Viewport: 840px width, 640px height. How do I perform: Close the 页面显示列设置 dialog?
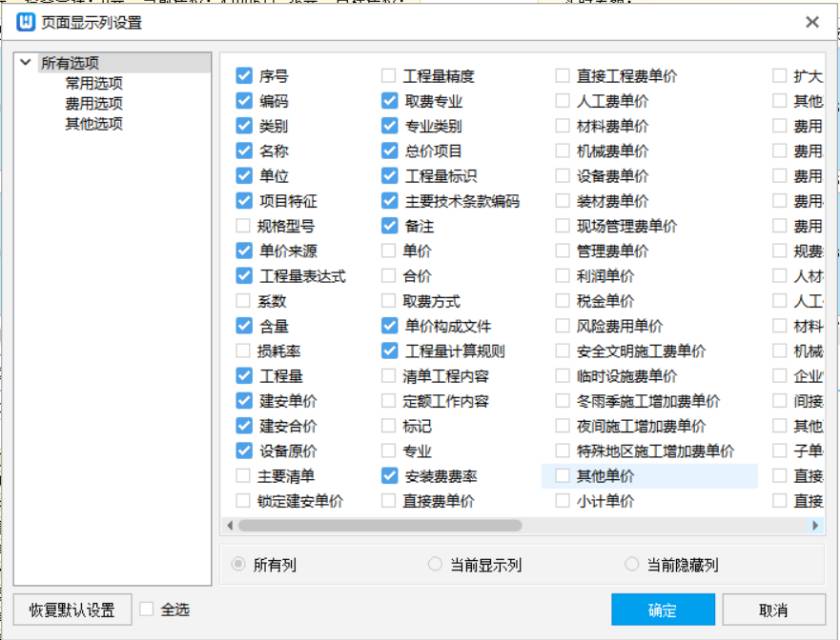(x=812, y=22)
